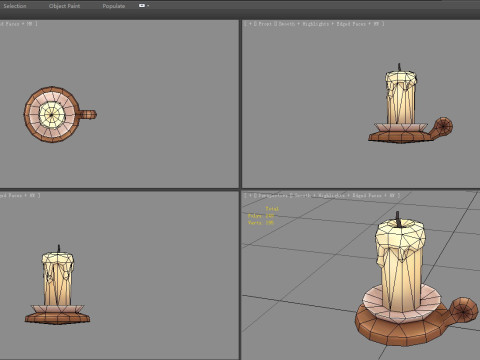Click the 'Polys' statistics text
Viewport: 480px width, 360px height.
coord(261,216)
